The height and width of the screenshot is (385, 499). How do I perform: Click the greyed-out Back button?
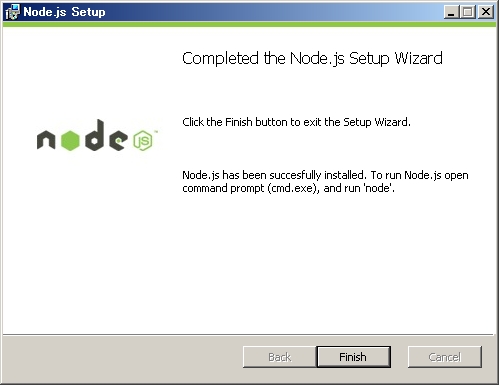279,357
